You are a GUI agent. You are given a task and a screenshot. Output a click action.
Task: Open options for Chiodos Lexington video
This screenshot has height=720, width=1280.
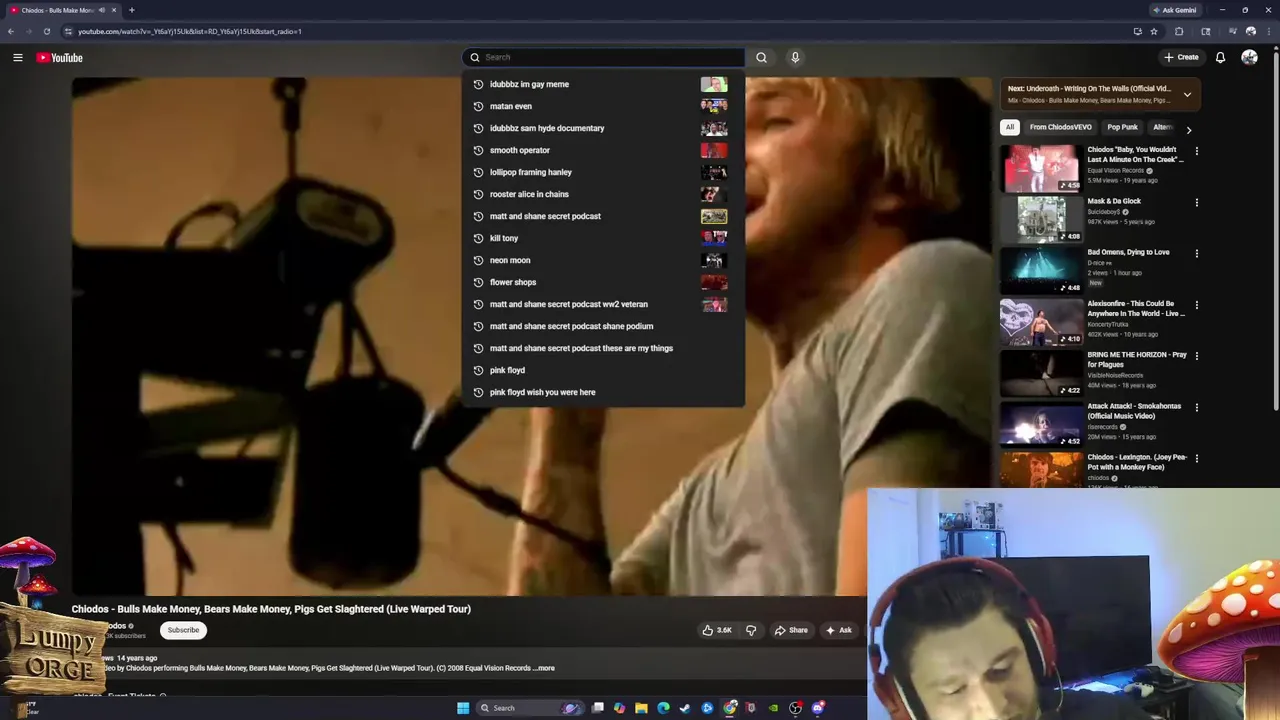point(1196,458)
